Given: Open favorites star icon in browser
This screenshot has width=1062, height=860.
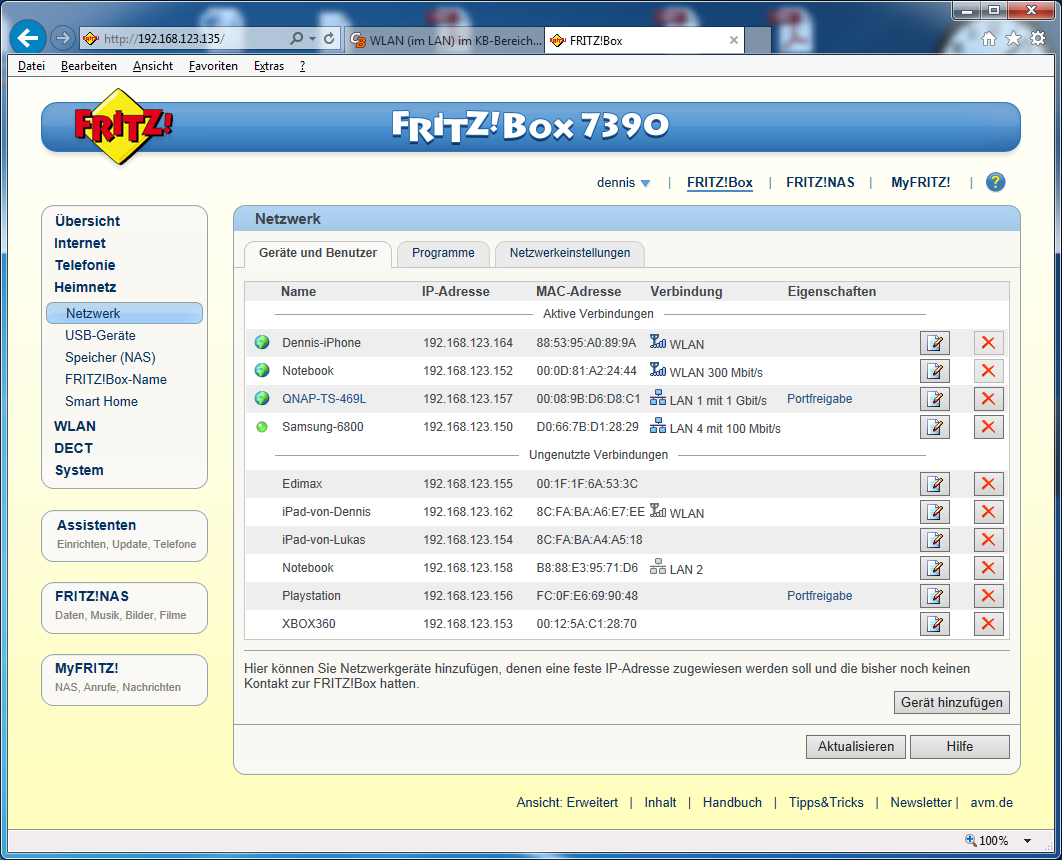Looking at the screenshot, I should (x=1013, y=39).
